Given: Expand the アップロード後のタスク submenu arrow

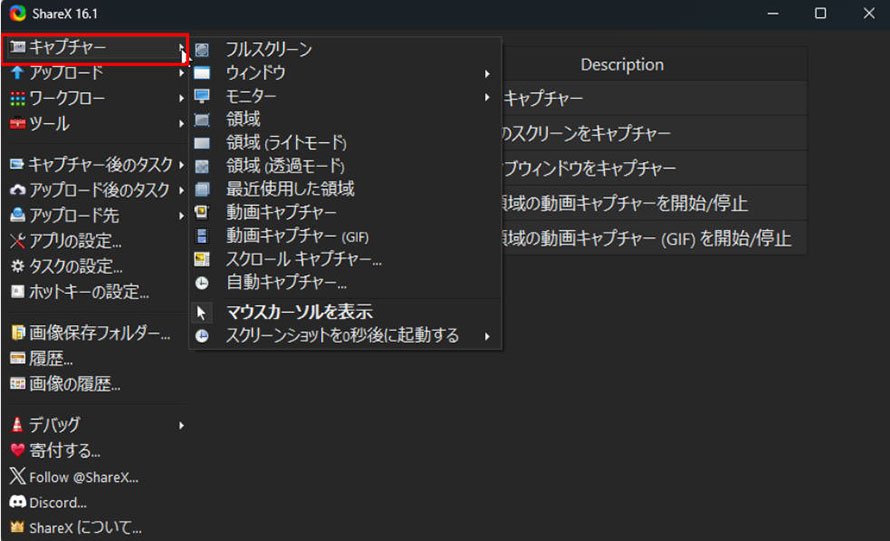Looking at the screenshot, I should click(181, 190).
